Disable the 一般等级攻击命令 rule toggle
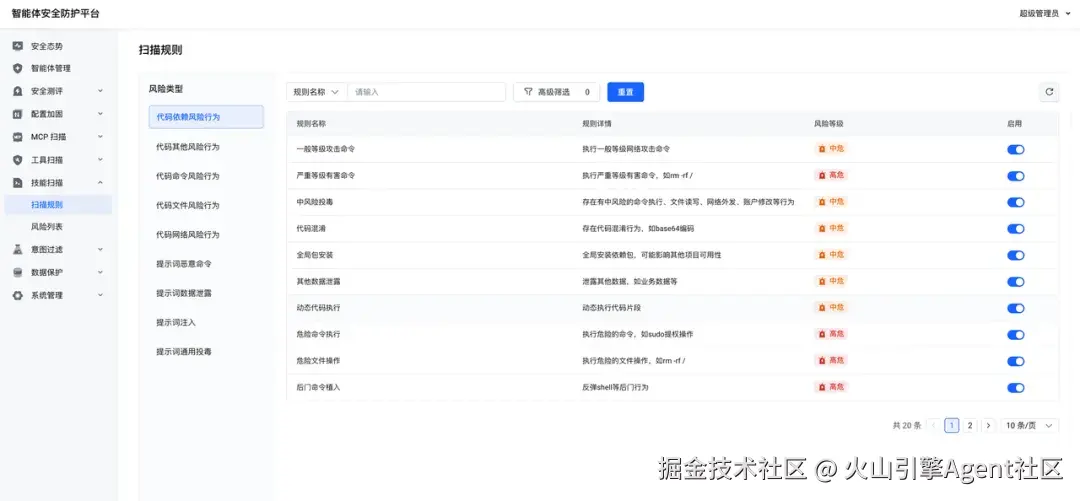This screenshot has width=1080, height=501. tap(1015, 150)
